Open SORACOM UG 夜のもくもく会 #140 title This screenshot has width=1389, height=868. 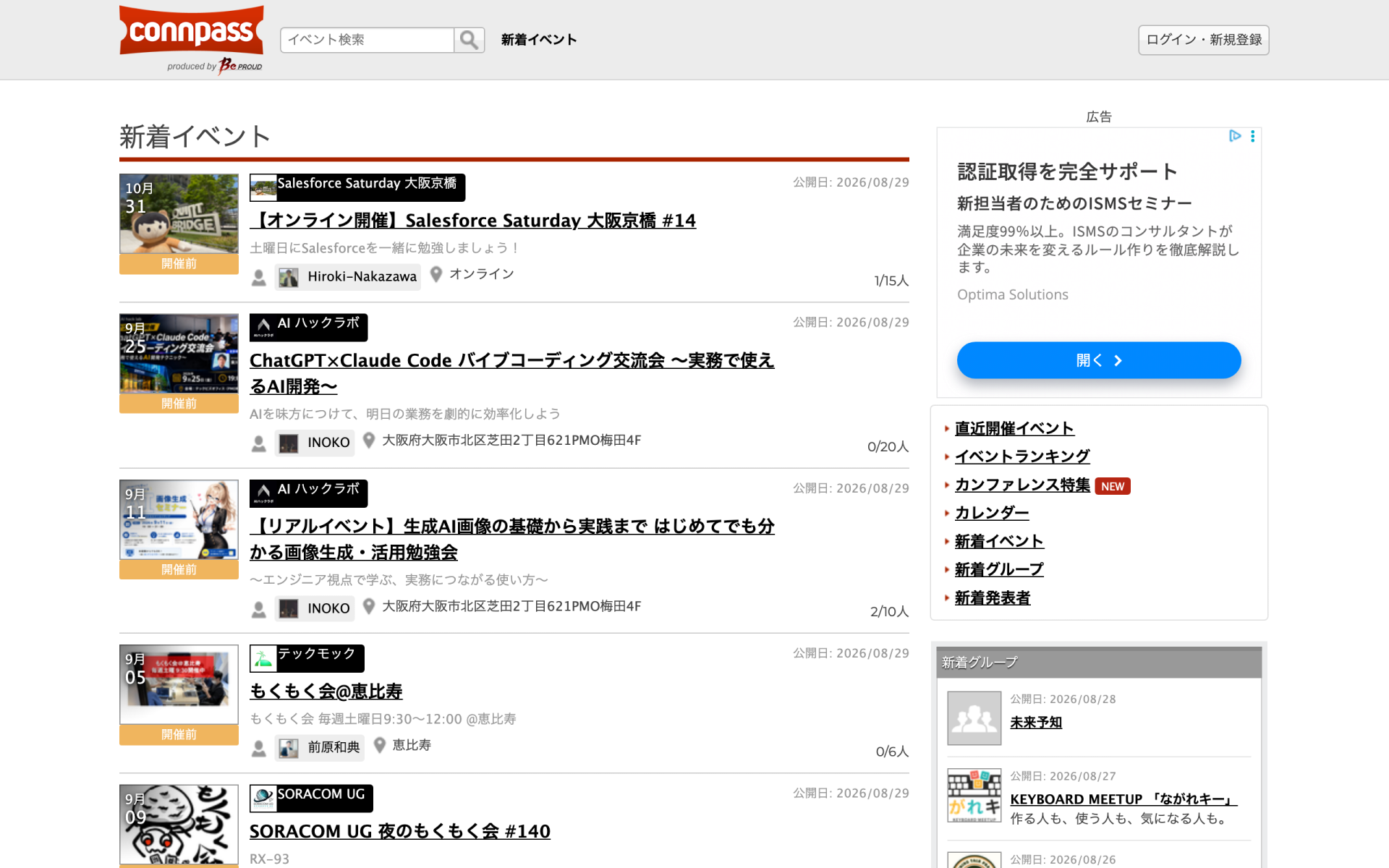[400, 832]
